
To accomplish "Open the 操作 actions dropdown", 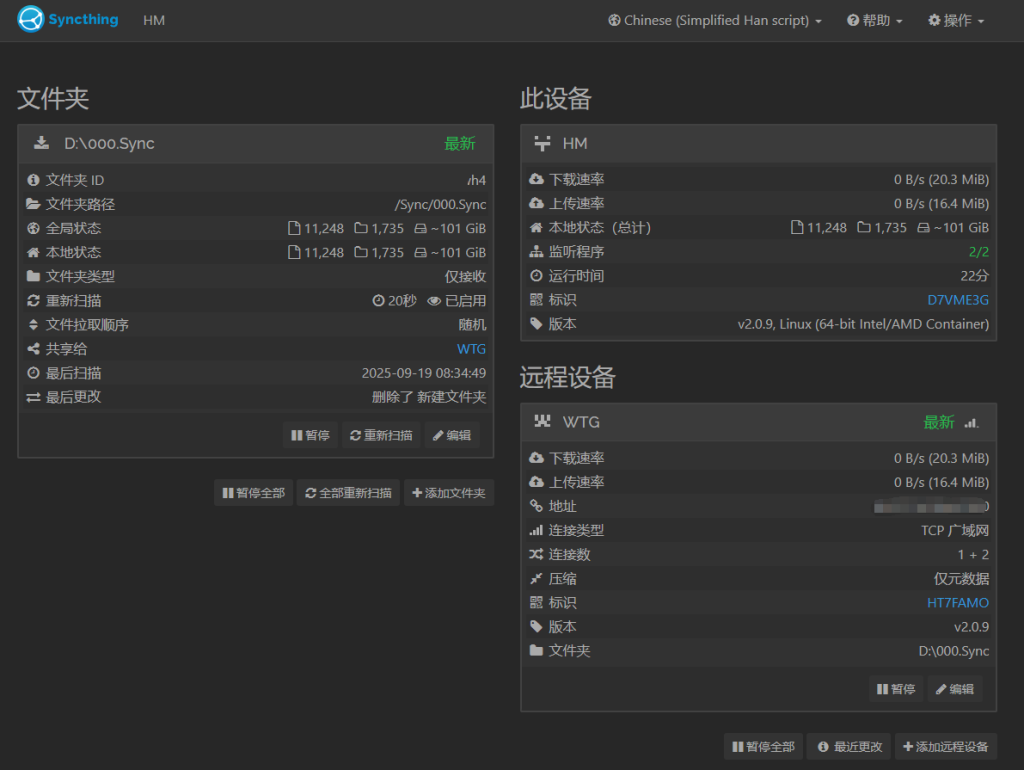I will 956,20.
